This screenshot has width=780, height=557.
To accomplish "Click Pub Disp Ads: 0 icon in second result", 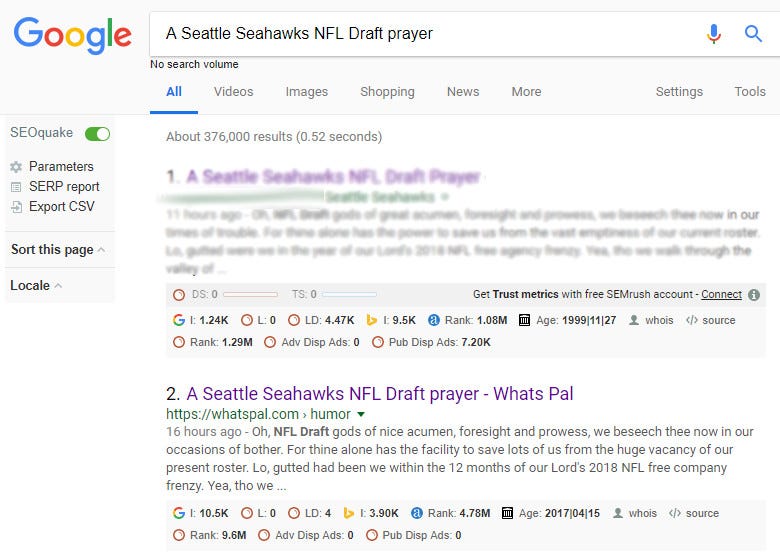I will click(x=372, y=535).
